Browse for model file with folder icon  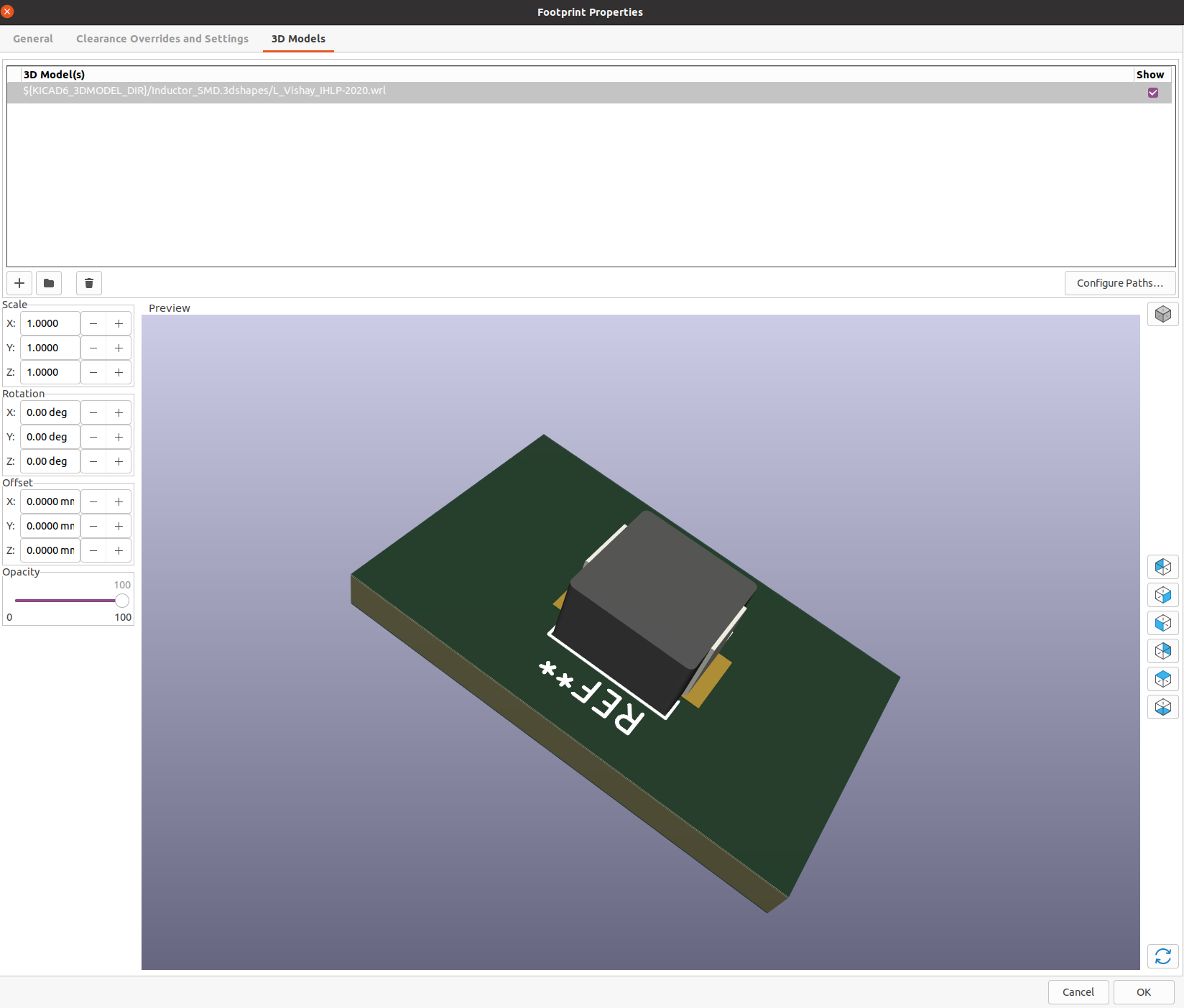pyautogui.click(x=49, y=283)
